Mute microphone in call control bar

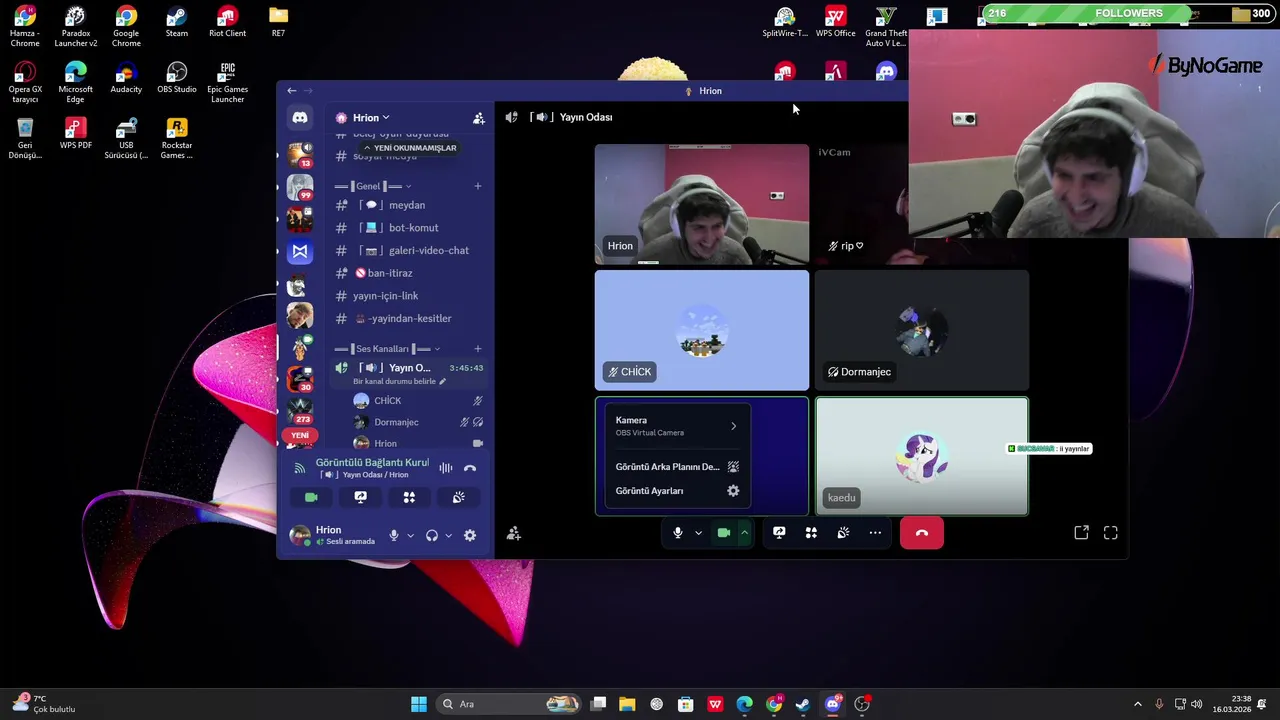678,533
